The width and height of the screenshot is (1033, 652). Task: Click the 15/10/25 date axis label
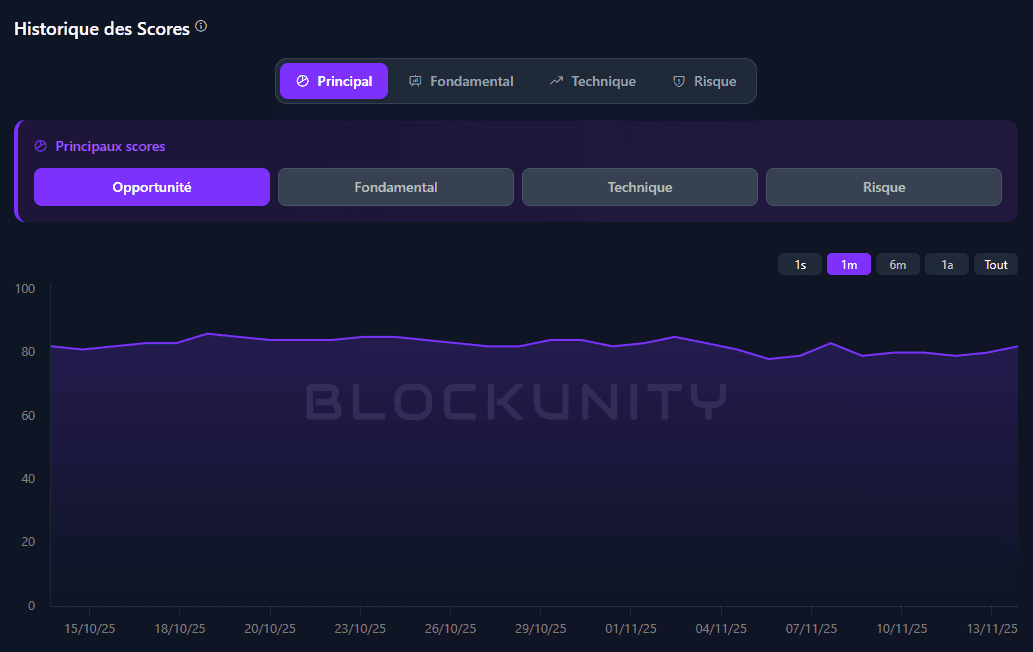(90, 629)
